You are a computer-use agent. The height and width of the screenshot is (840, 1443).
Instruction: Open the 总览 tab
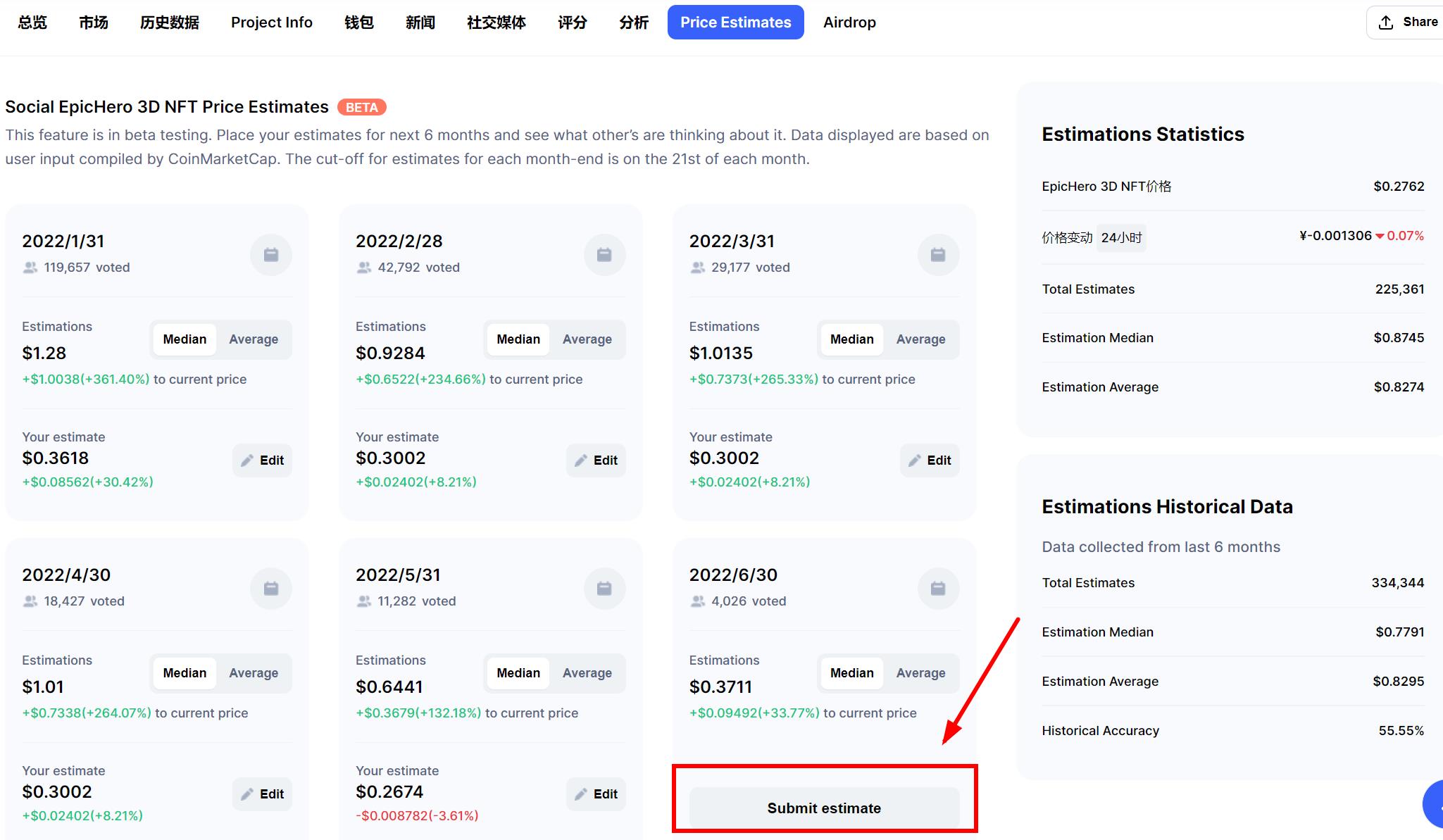[32, 23]
